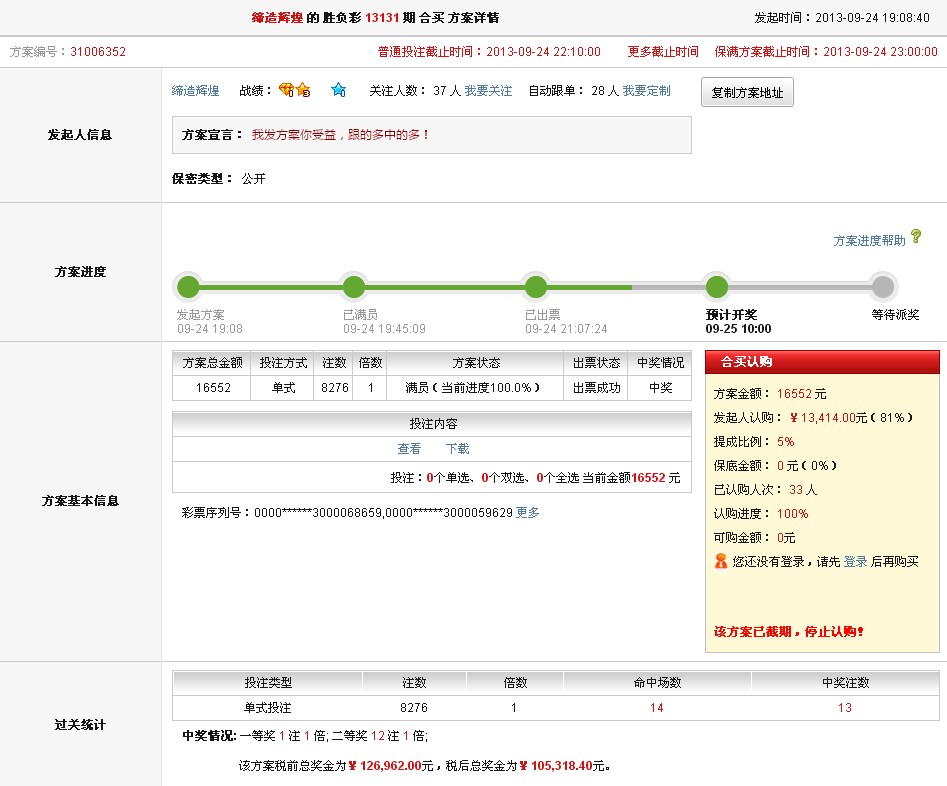Follow the initiator via 我要关注
The height and width of the screenshot is (786, 947).
[488, 91]
